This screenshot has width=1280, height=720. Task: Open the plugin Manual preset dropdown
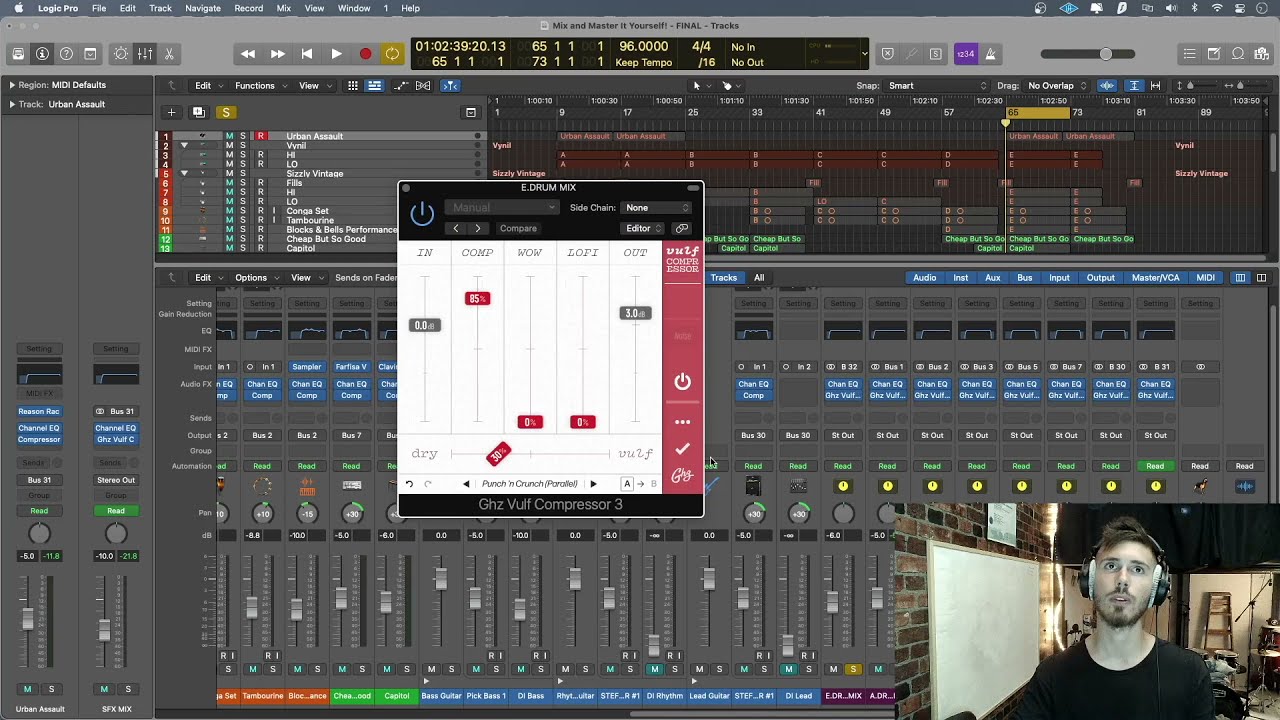[x=501, y=208]
